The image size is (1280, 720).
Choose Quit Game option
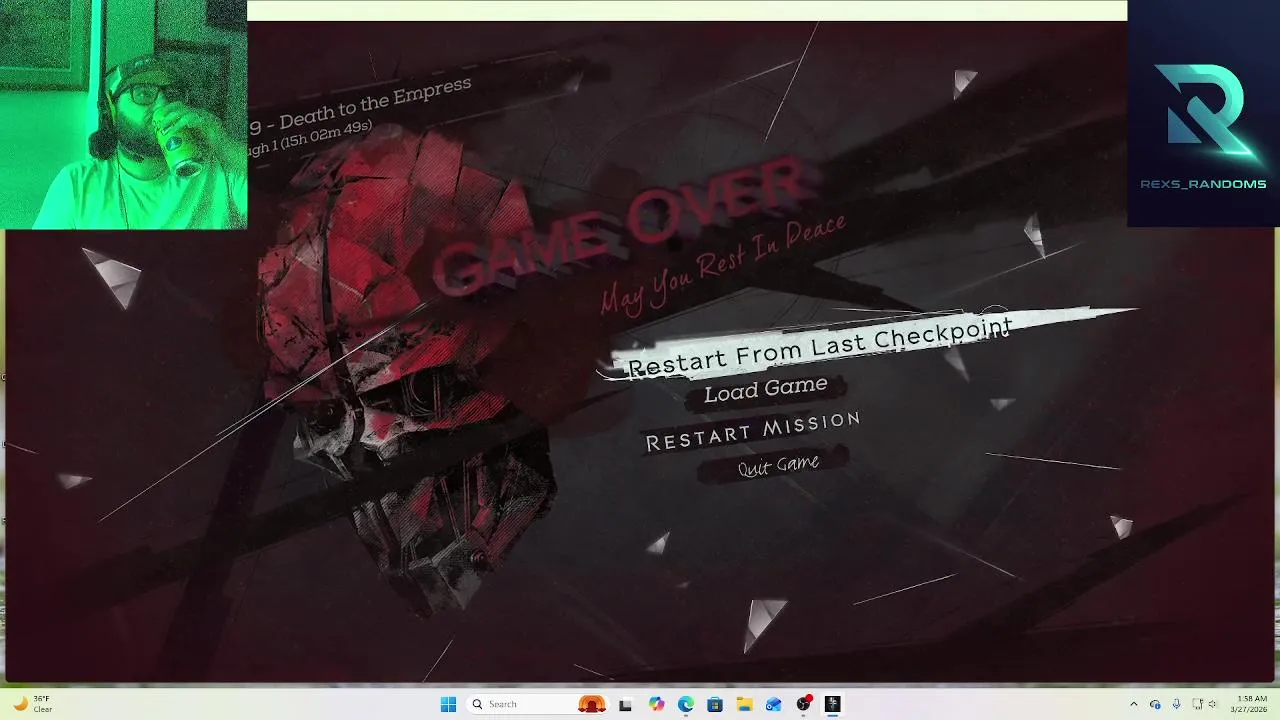(x=779, y=465)
